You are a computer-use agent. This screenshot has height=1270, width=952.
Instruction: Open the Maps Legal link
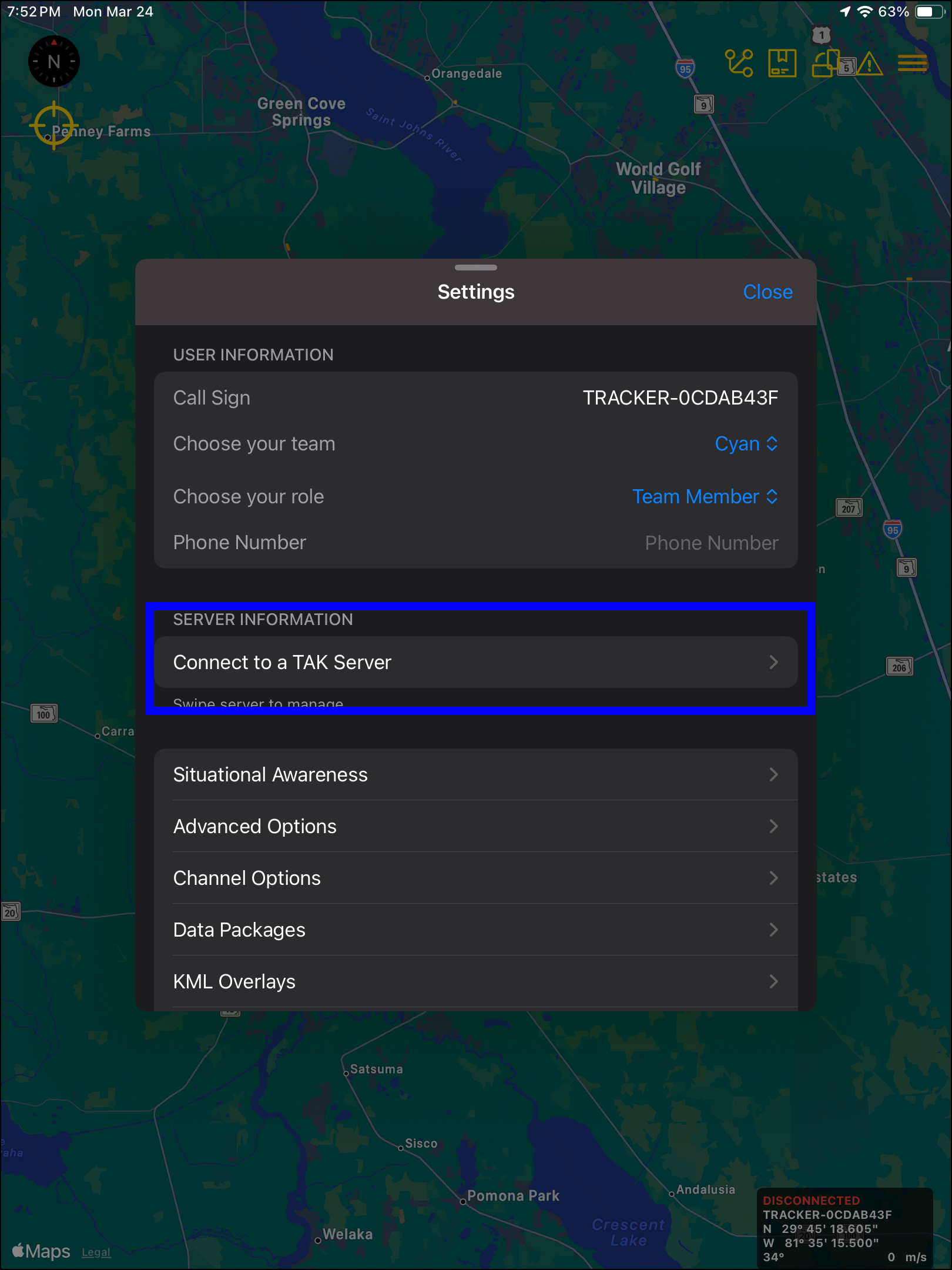click(x=96, y=1252)
